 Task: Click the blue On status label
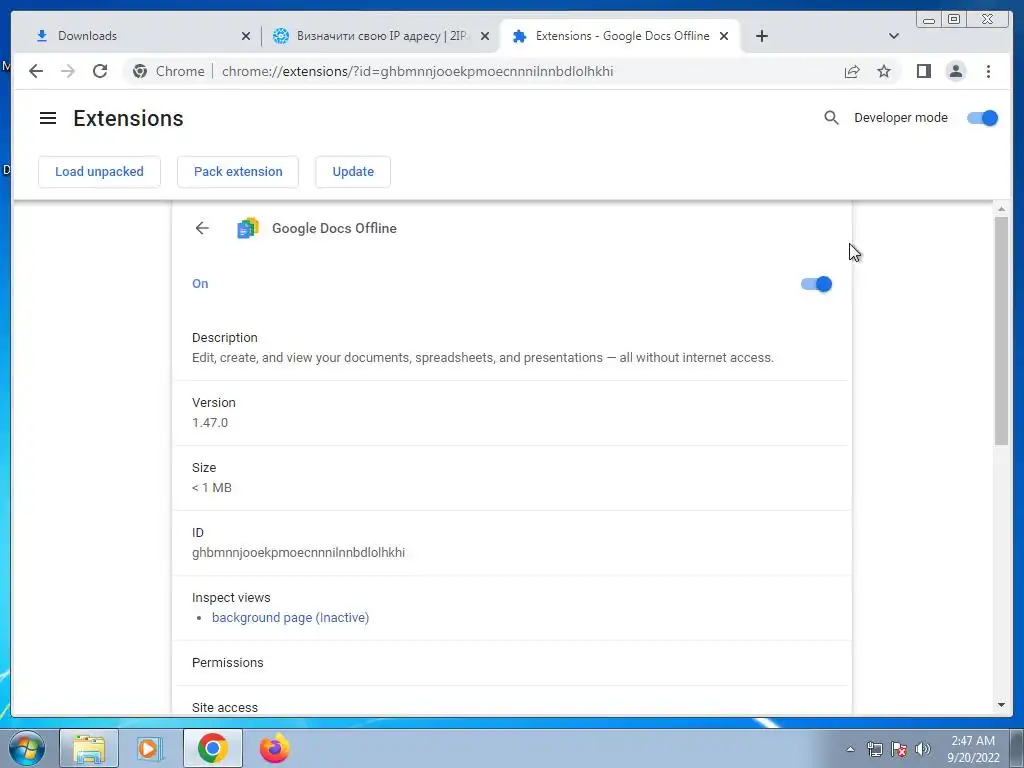coord(200,283)
